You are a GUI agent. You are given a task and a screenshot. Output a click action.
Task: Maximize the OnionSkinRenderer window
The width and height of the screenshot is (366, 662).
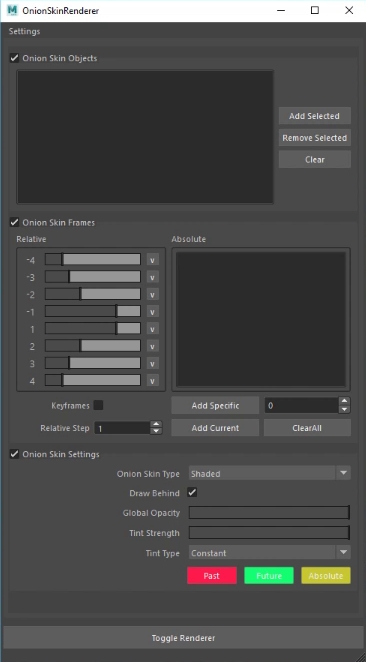[314, 10]
